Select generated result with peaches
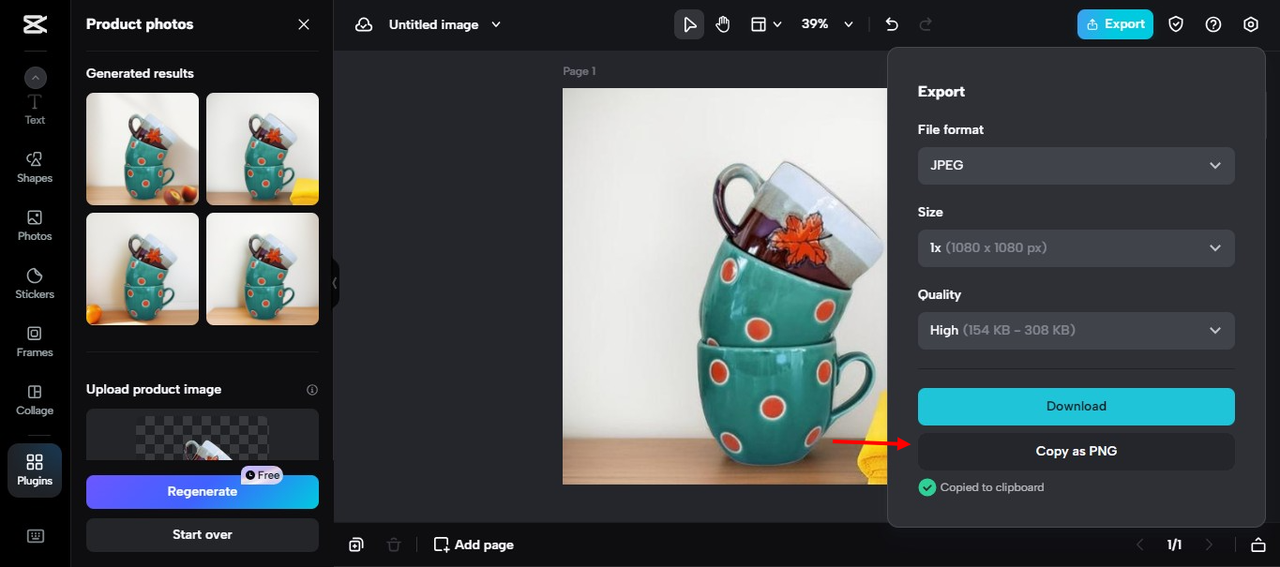This screenshot has height=567, width=1280. pyautogui.click(x=142, y=149)
